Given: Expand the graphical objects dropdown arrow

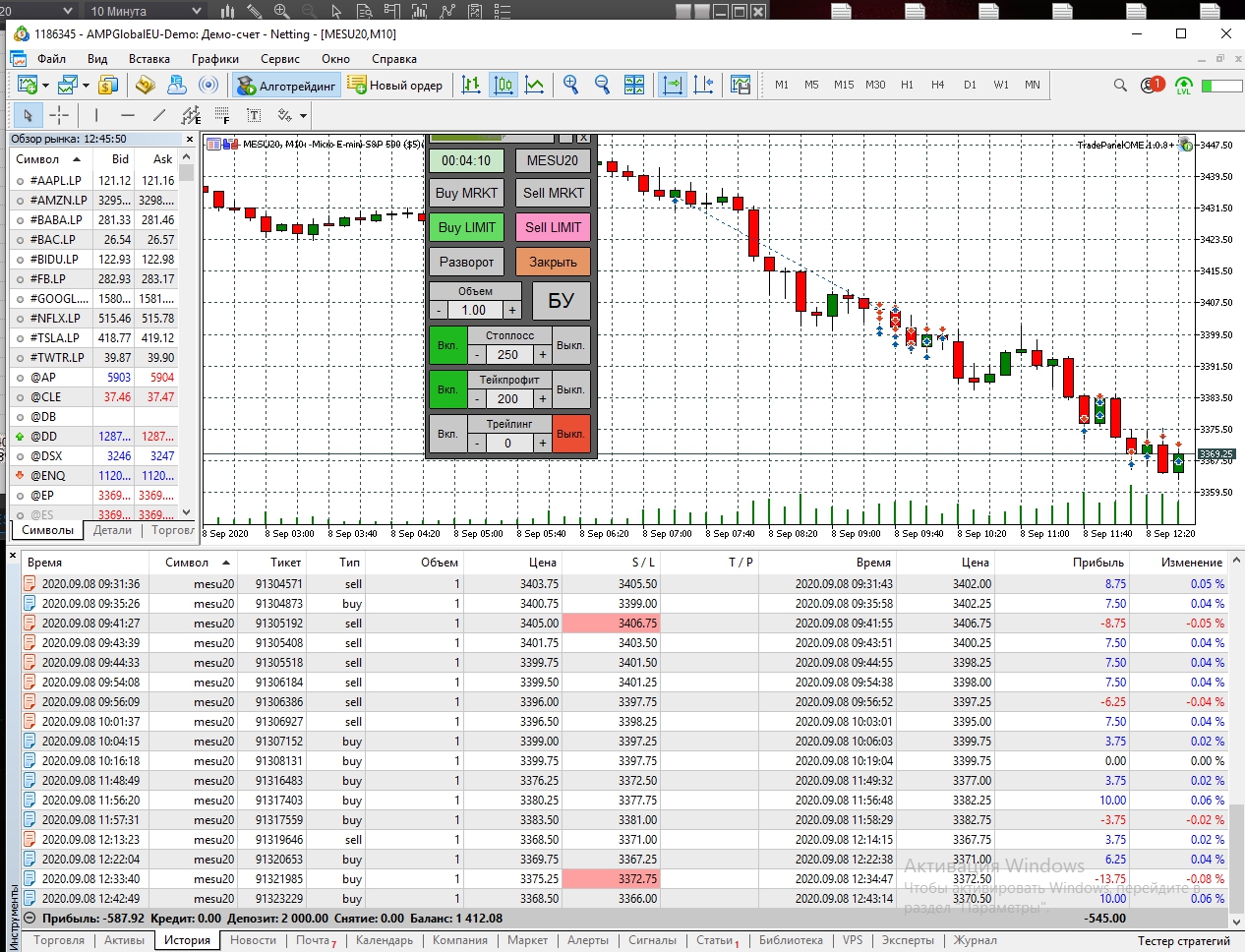Looking at the screenshot, I should pos(304,115).
